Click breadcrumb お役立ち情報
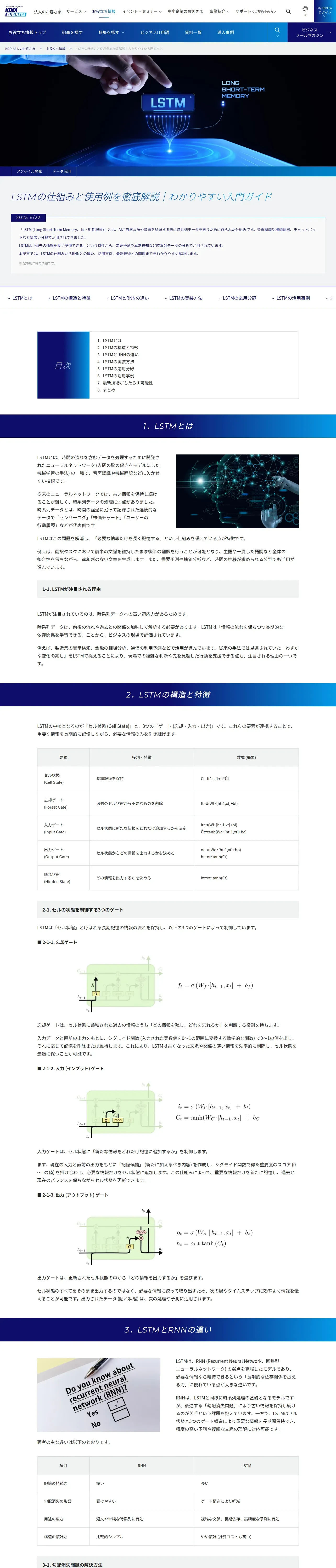 [x=55, y=49]
